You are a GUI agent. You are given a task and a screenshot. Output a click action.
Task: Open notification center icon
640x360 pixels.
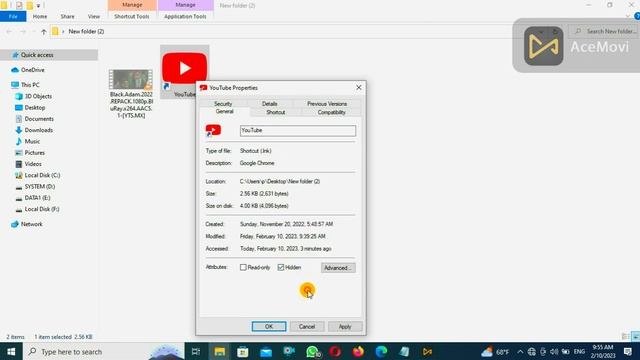(x=628, y=351)
